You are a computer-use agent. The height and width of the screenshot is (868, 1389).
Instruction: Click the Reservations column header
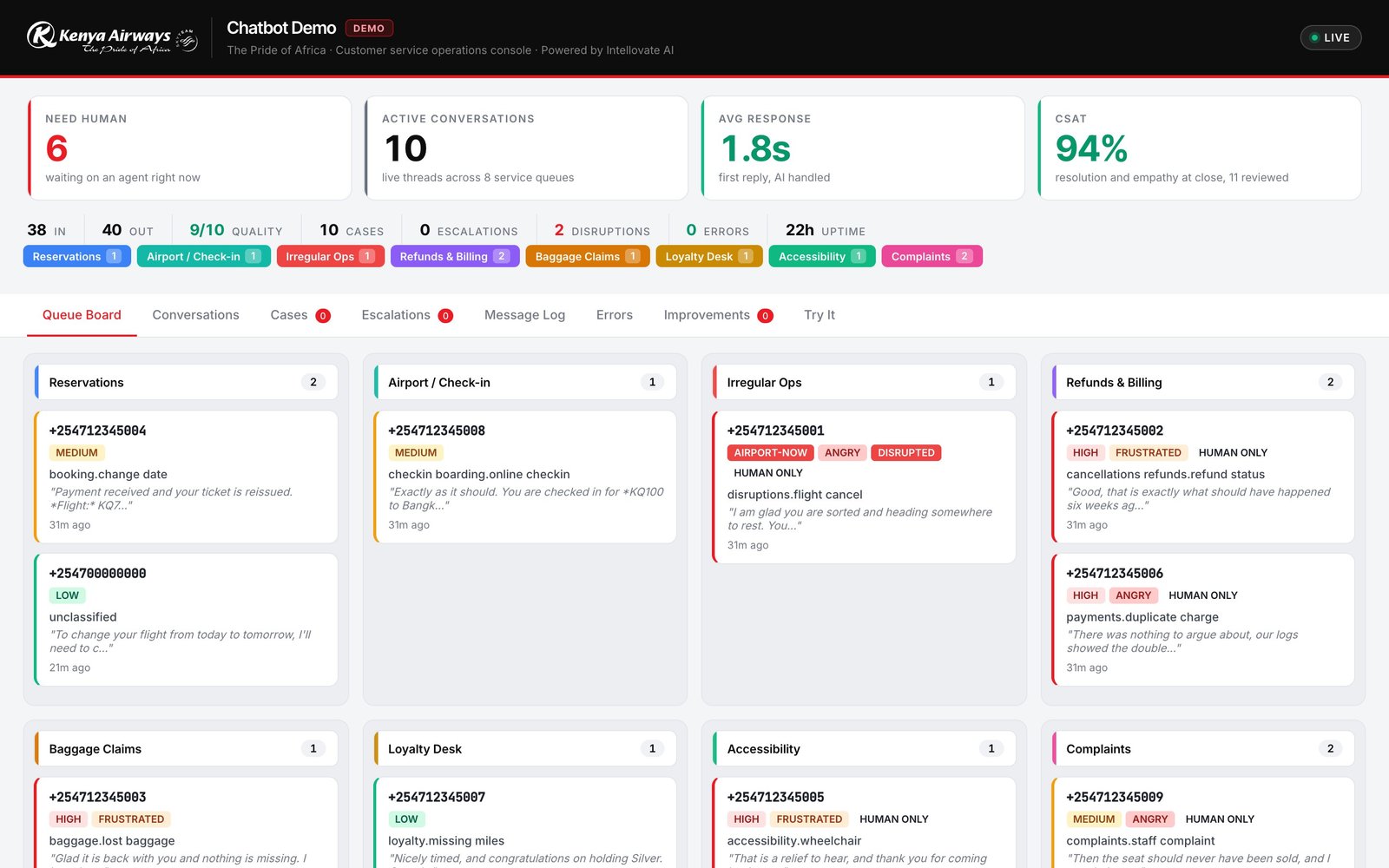click(186, 382)
